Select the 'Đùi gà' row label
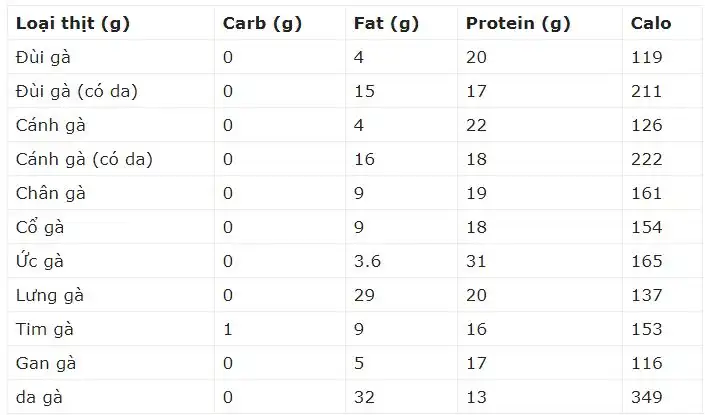This screenshot has height=415, width=705. tap(38, 57)
